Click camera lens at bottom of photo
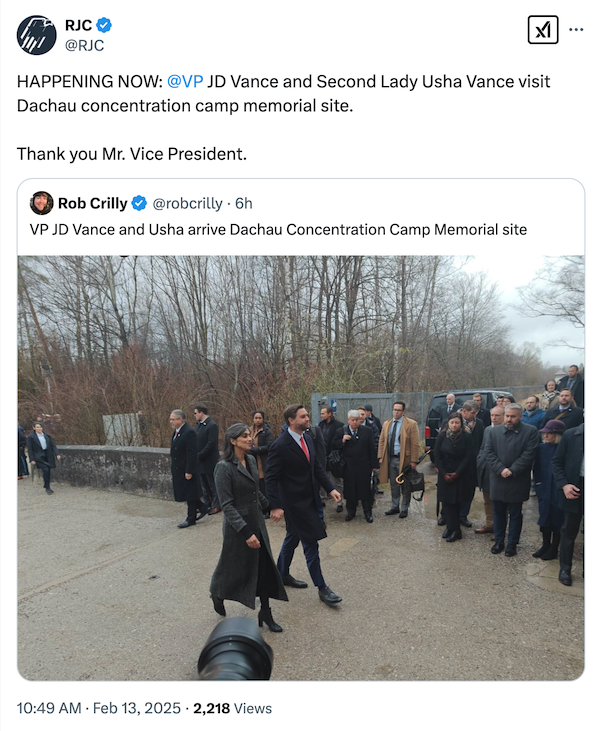Viewport: 600px width, 731px height. [235, 648]
